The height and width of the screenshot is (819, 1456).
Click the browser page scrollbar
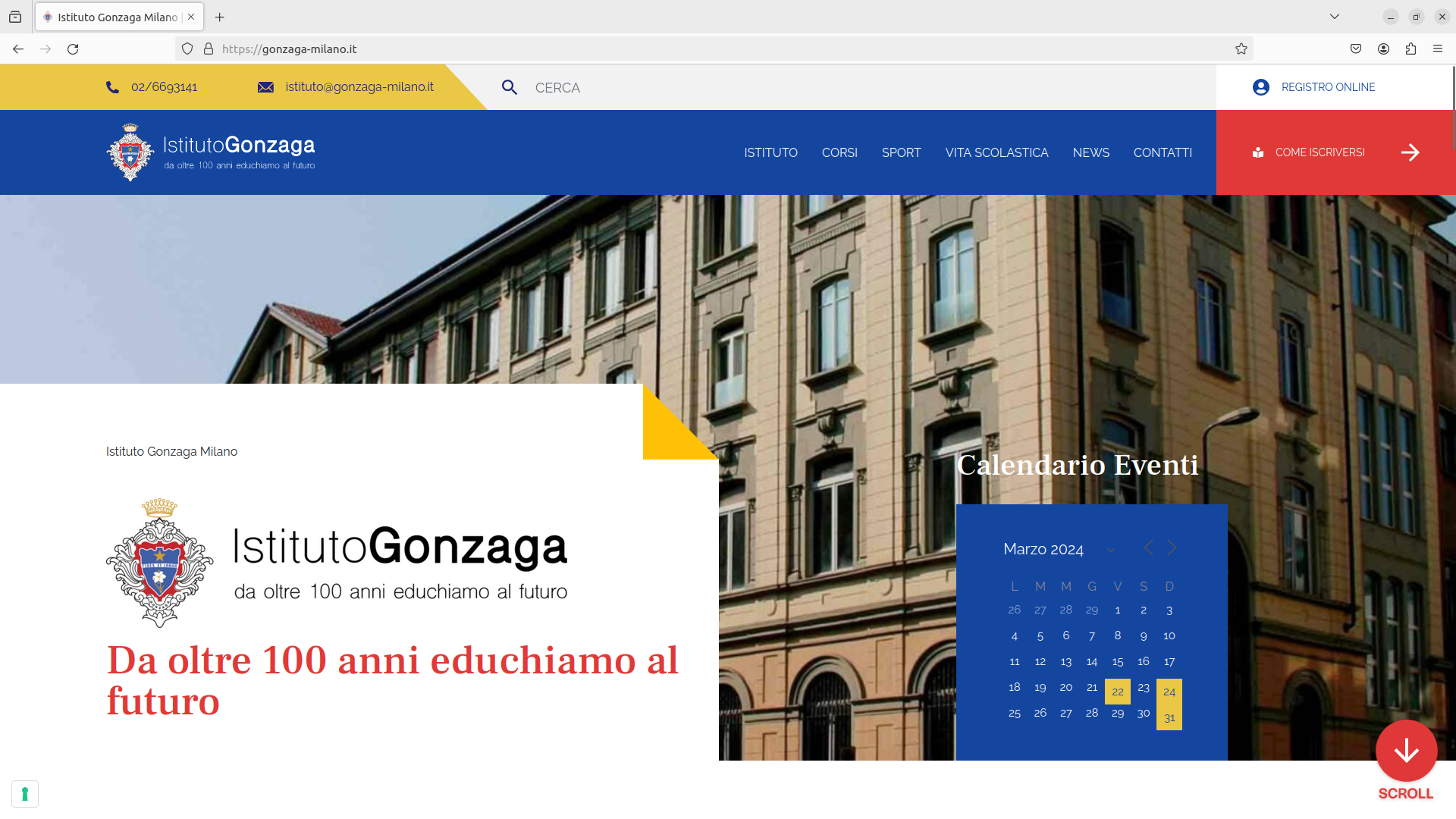pos(1453,106)
